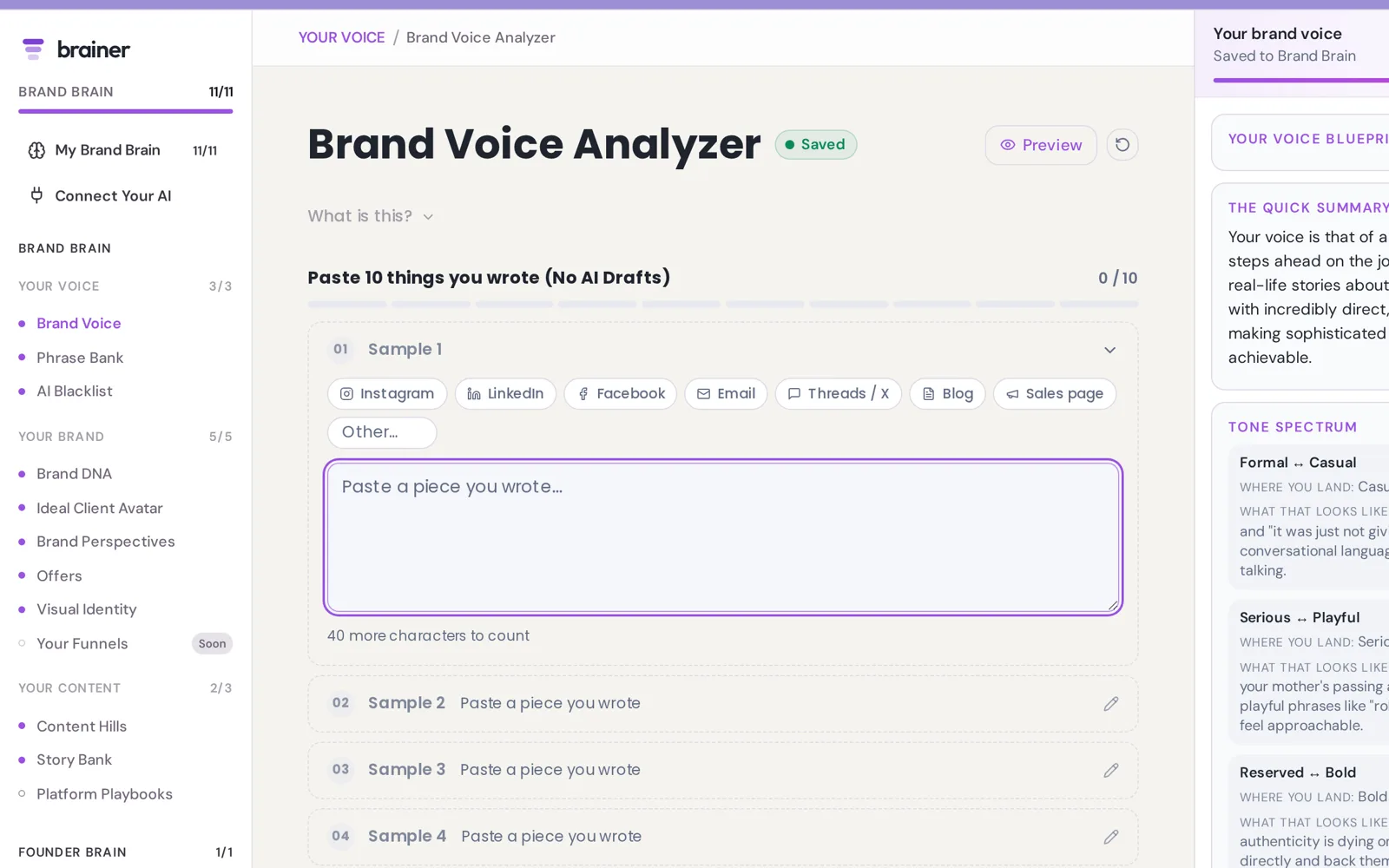Click the reset circular arrow icon
1389x868 pixels.
tap(1122, 145)
